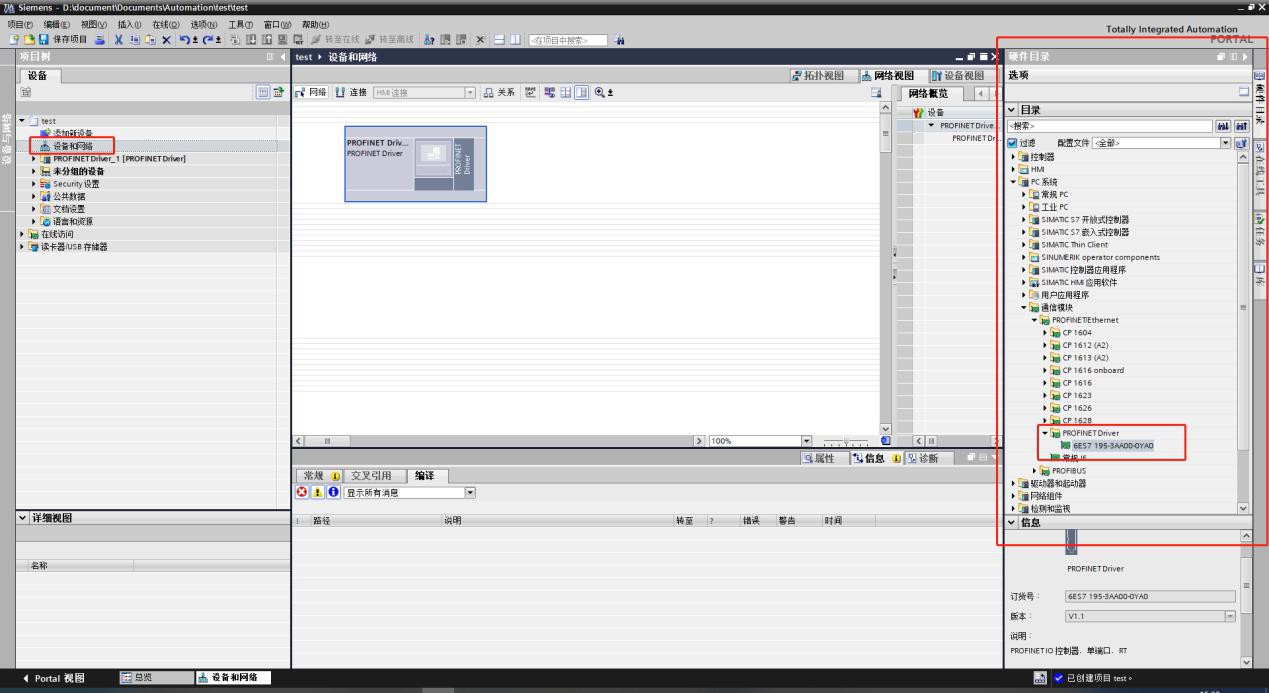Viewport: 1269px width, 693px height.
Task: Click 网络 networking mode button
Action: [312, 93]
